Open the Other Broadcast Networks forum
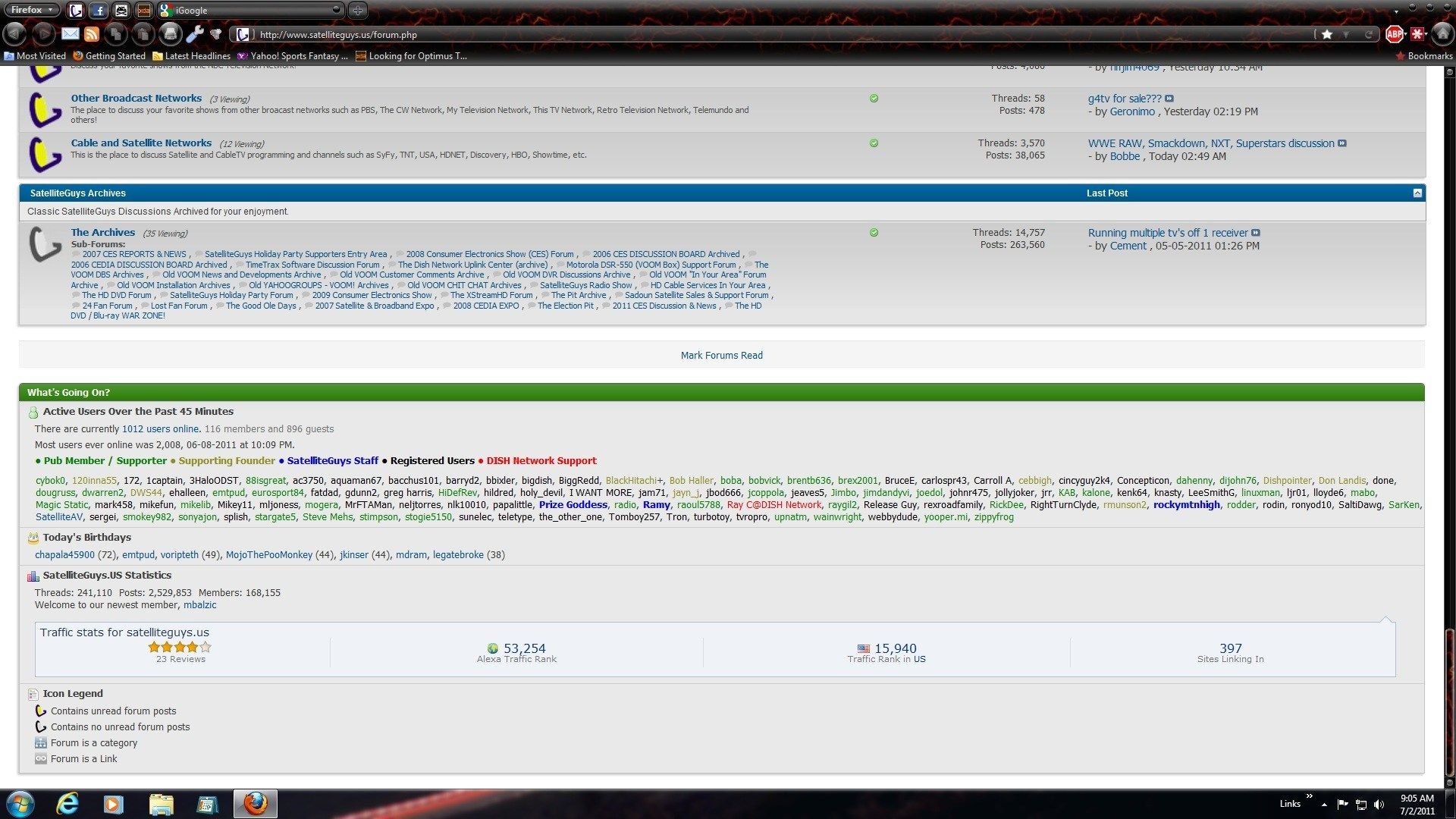The image size is (1456, 819). (x=136, y=98)
